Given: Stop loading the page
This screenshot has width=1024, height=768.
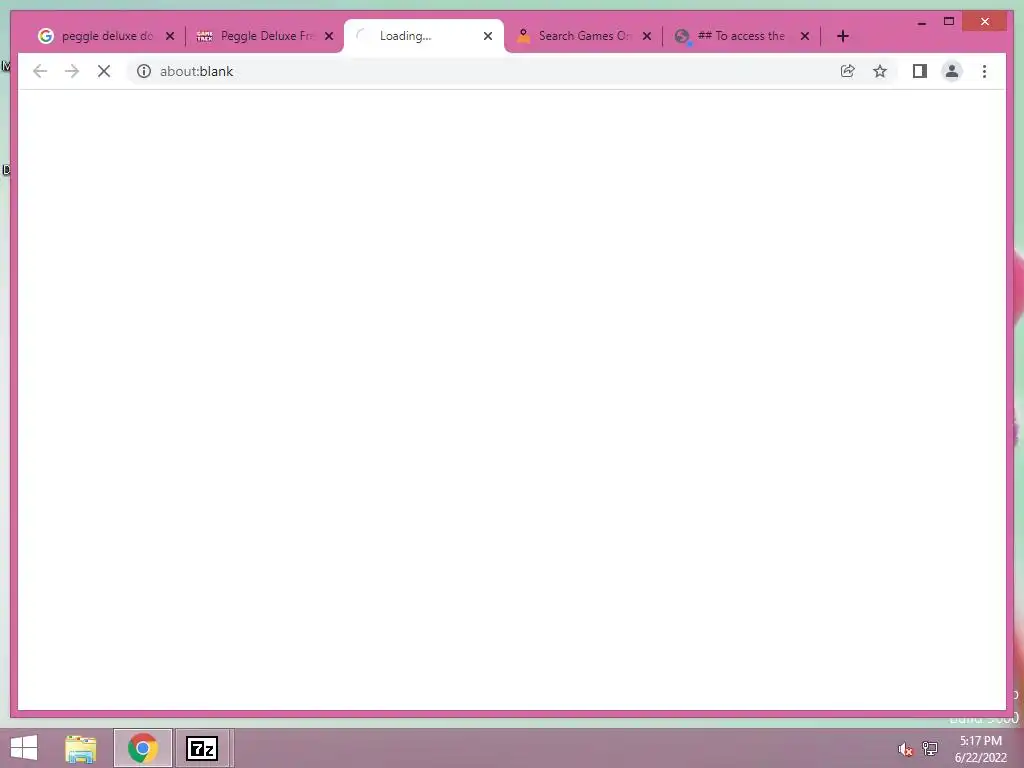Looking at the screenshot, I should (104, 71).
